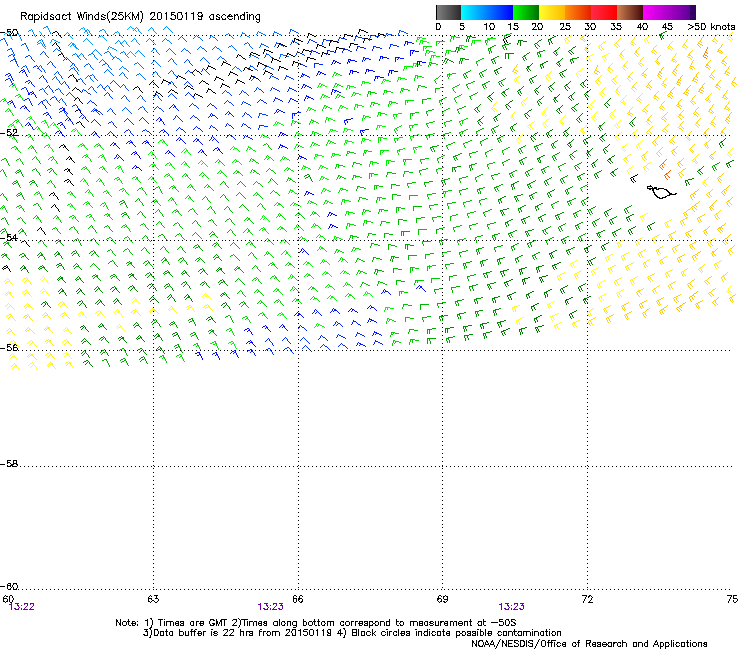
Task: Click the longitude label '75'
Action: coord(732,599)
